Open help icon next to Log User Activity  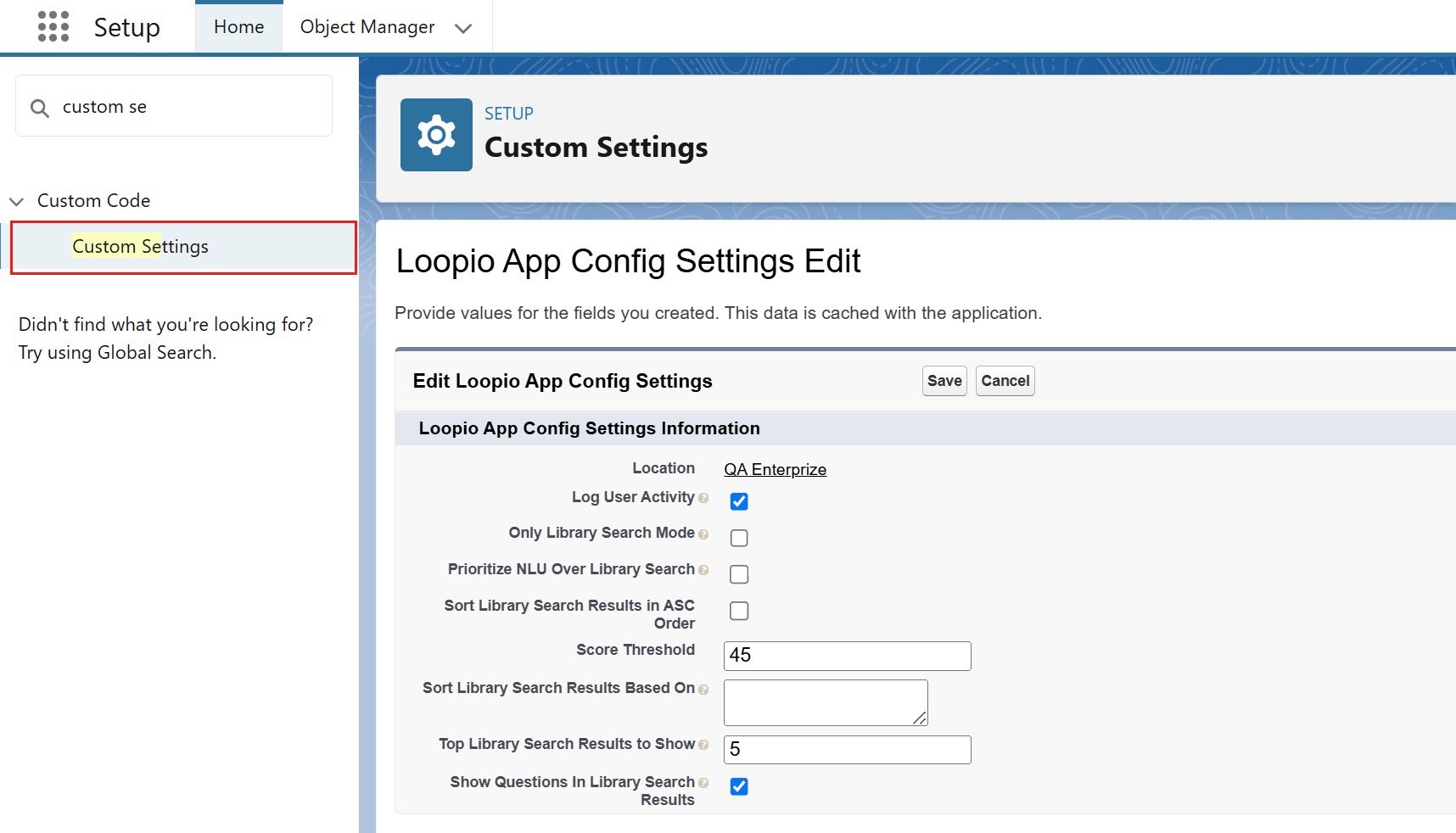703,498
